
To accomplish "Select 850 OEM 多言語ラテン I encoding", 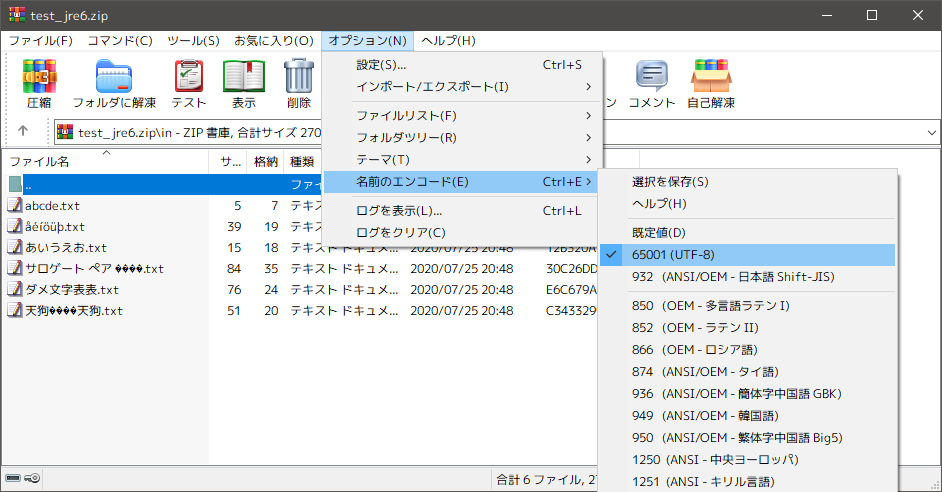I will (x=747, y=306).
